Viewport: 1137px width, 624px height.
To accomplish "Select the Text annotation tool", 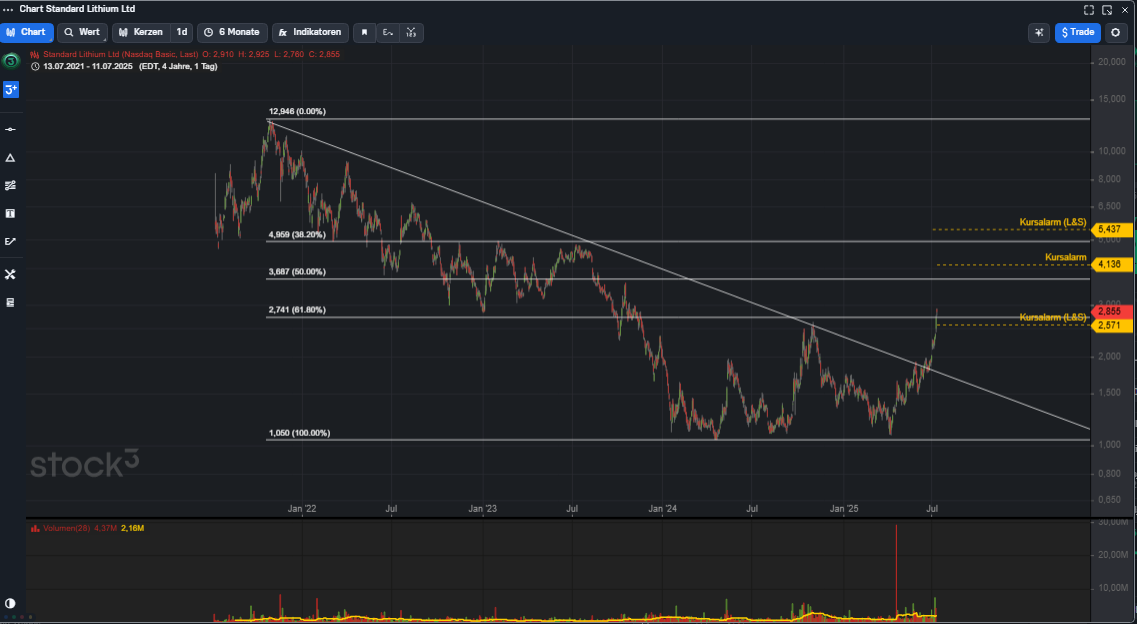I will coord(10,214).
